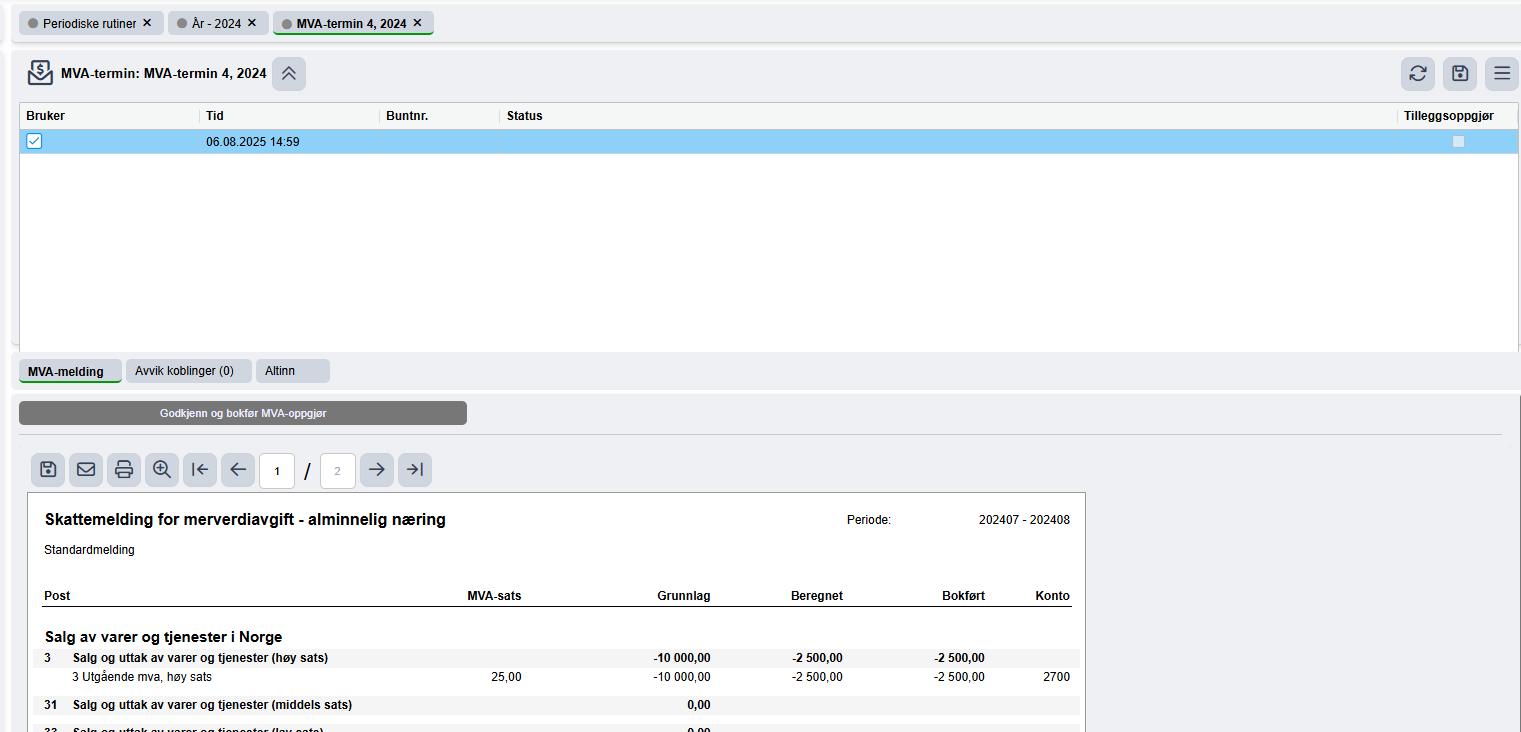The image size is (1521, 732).
Task: Go to the next report page
Action: (377, 470)
